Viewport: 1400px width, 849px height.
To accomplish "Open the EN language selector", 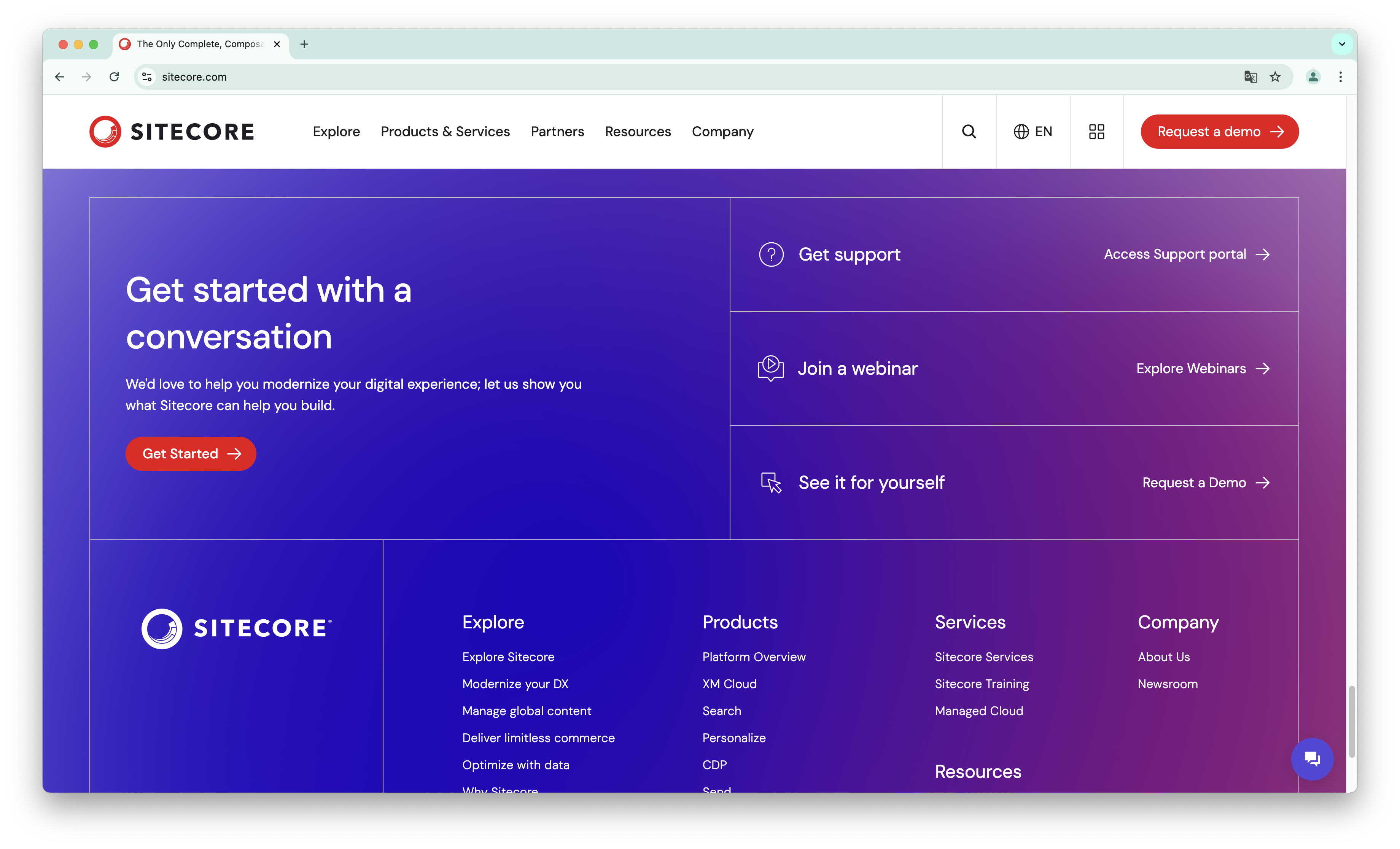I will [1032, 132].
